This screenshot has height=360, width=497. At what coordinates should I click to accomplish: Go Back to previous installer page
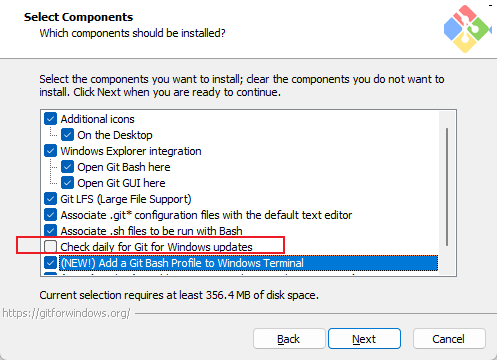289,339
